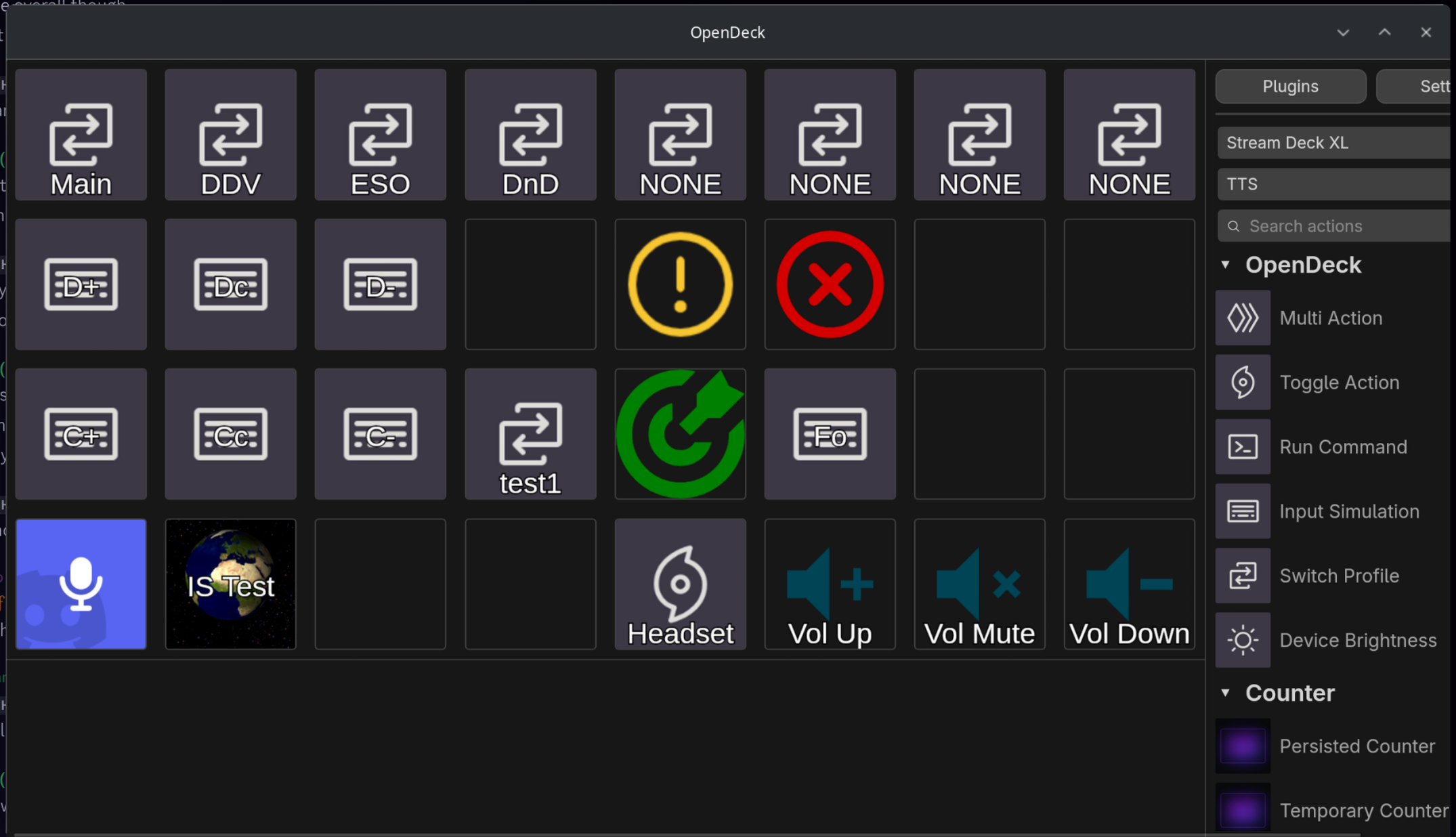1456x837 pixels.
Task: Click the Plugins button
Action: [1290, 87]
